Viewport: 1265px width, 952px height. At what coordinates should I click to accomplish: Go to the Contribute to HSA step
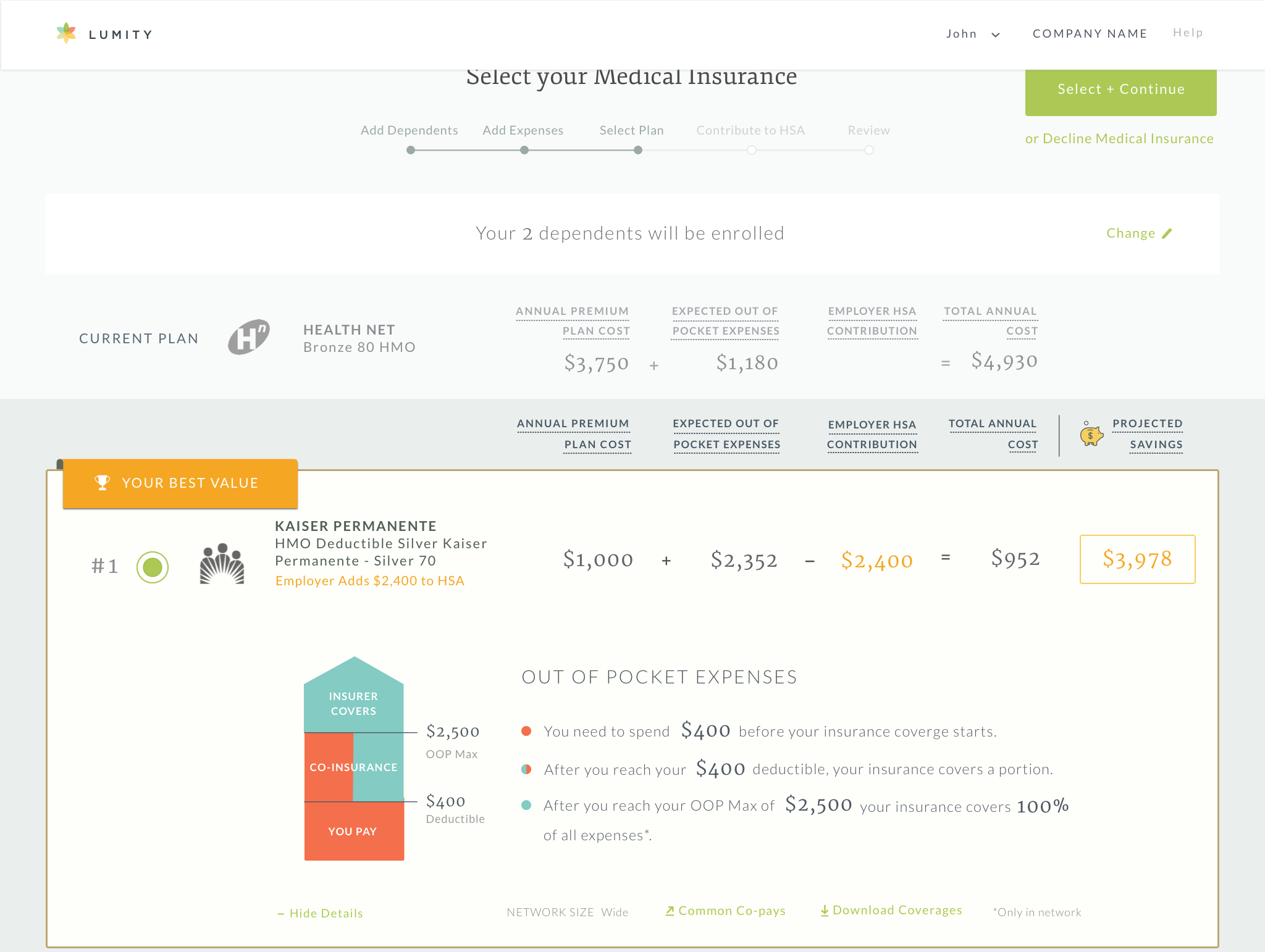pos(750,130)
